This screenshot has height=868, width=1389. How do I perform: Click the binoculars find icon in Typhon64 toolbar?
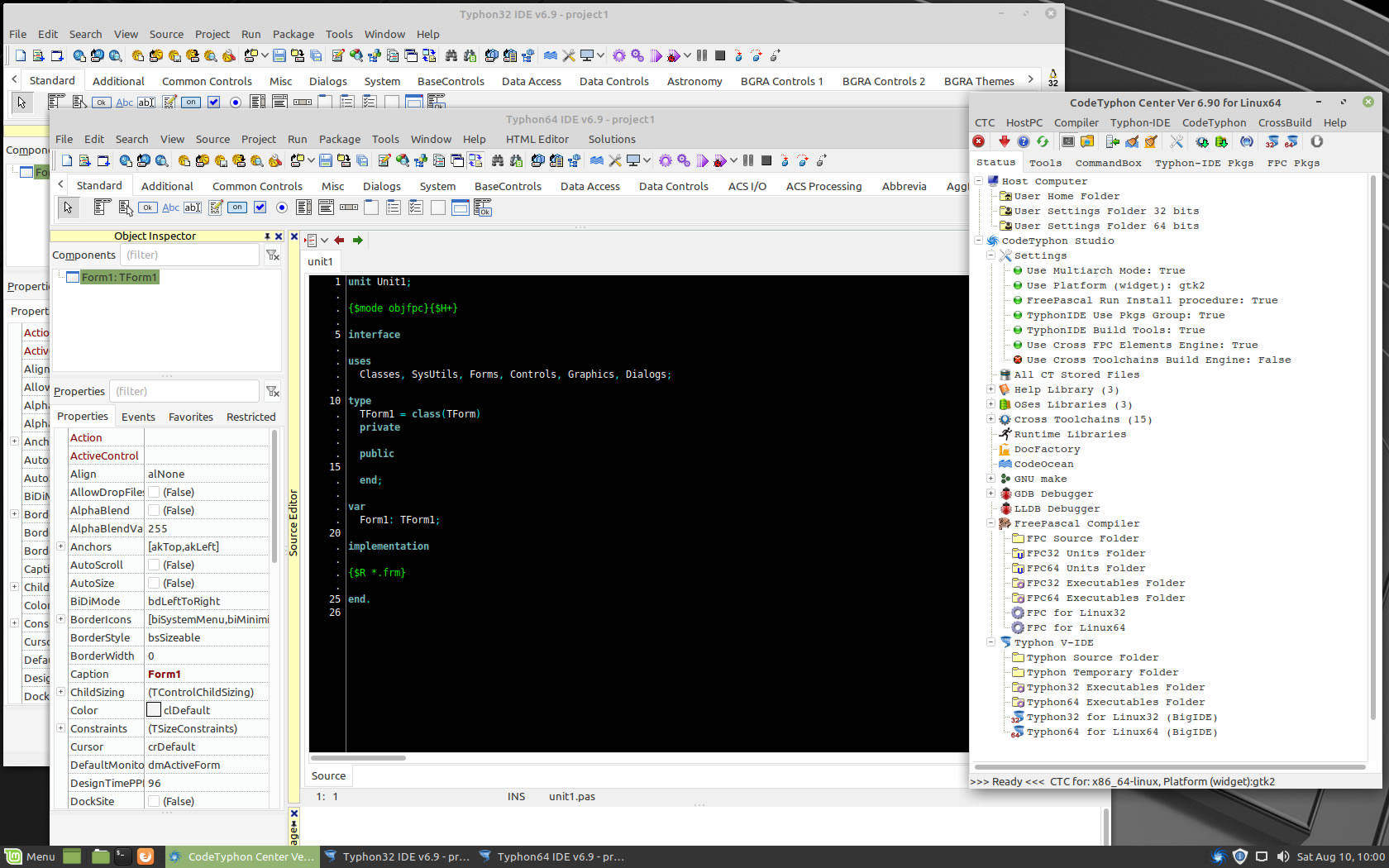[498, 160]
